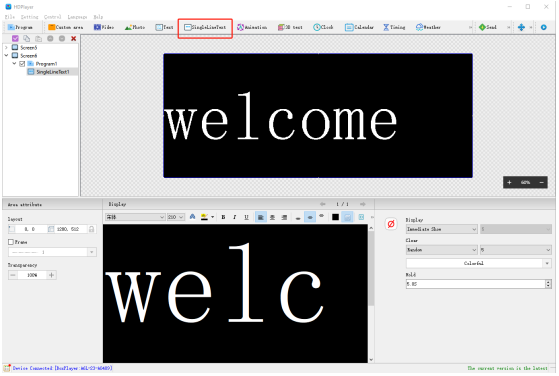
Task: Open the Control menu
Action: pos(52,17)
